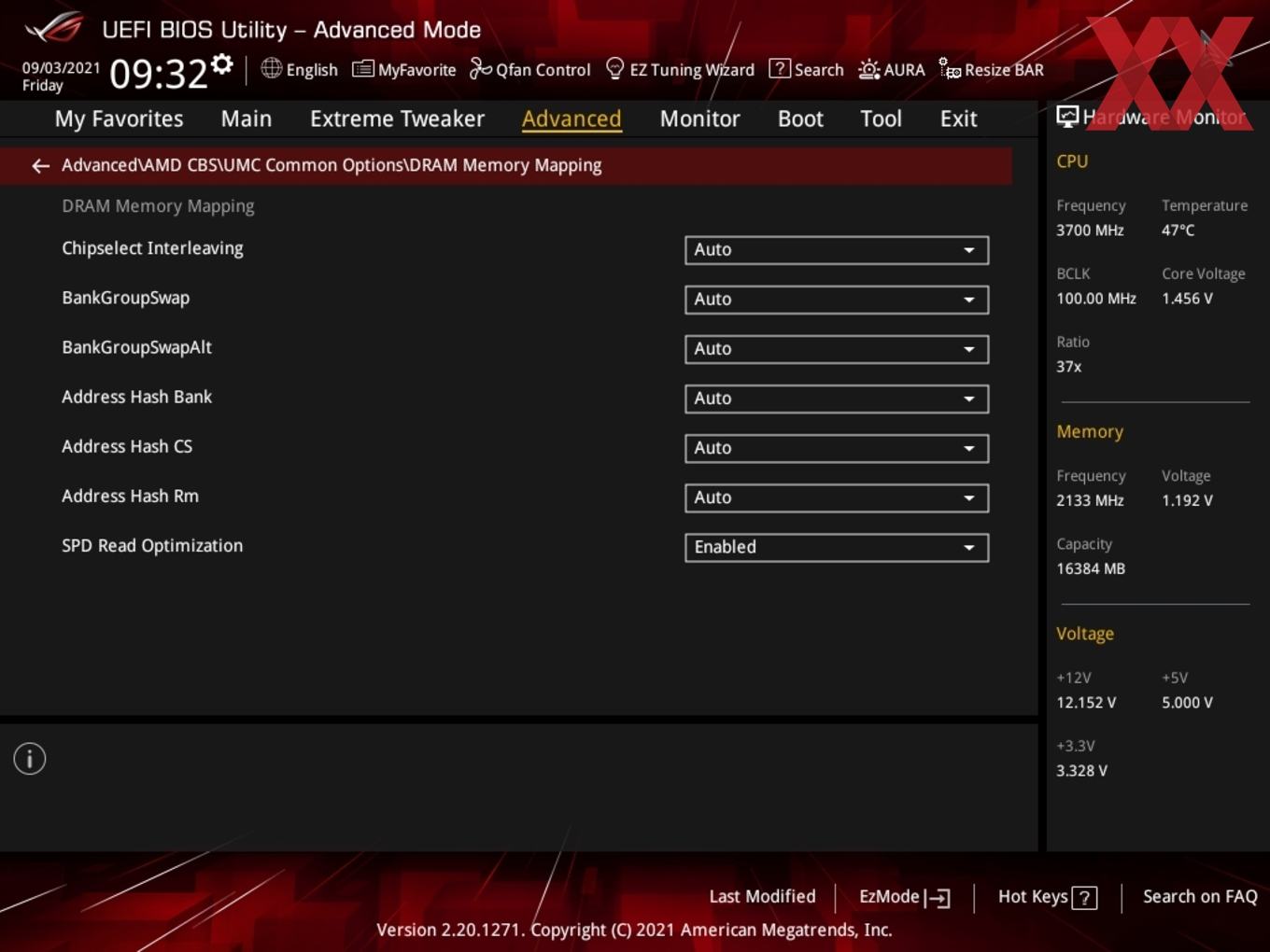Open the Address Hash CS dropdown
The height and width of the screenshot is (952, 1270).
click(x=837, y=448)
